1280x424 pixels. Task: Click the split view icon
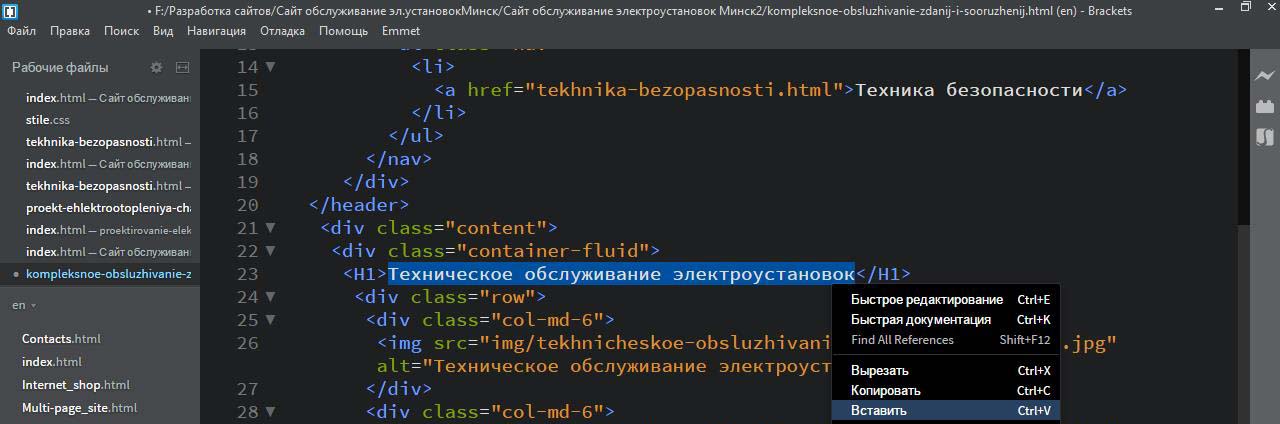click(x=182, y=68)
